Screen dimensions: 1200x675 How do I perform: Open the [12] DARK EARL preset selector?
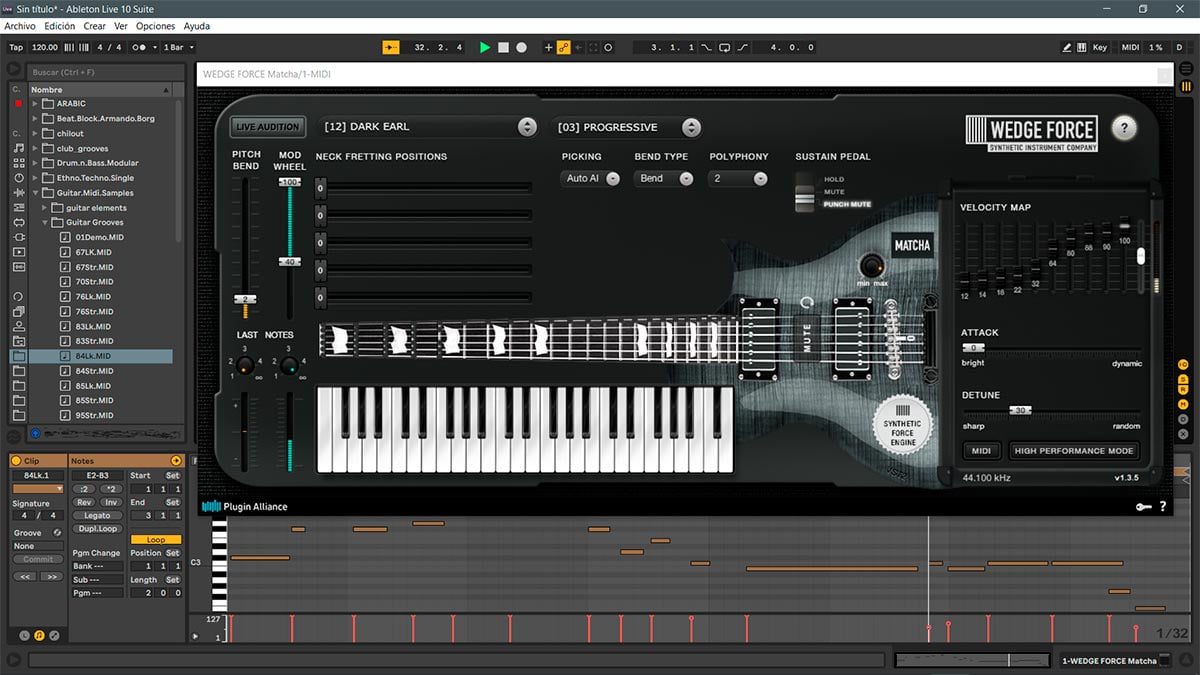(x=429, y=127)
